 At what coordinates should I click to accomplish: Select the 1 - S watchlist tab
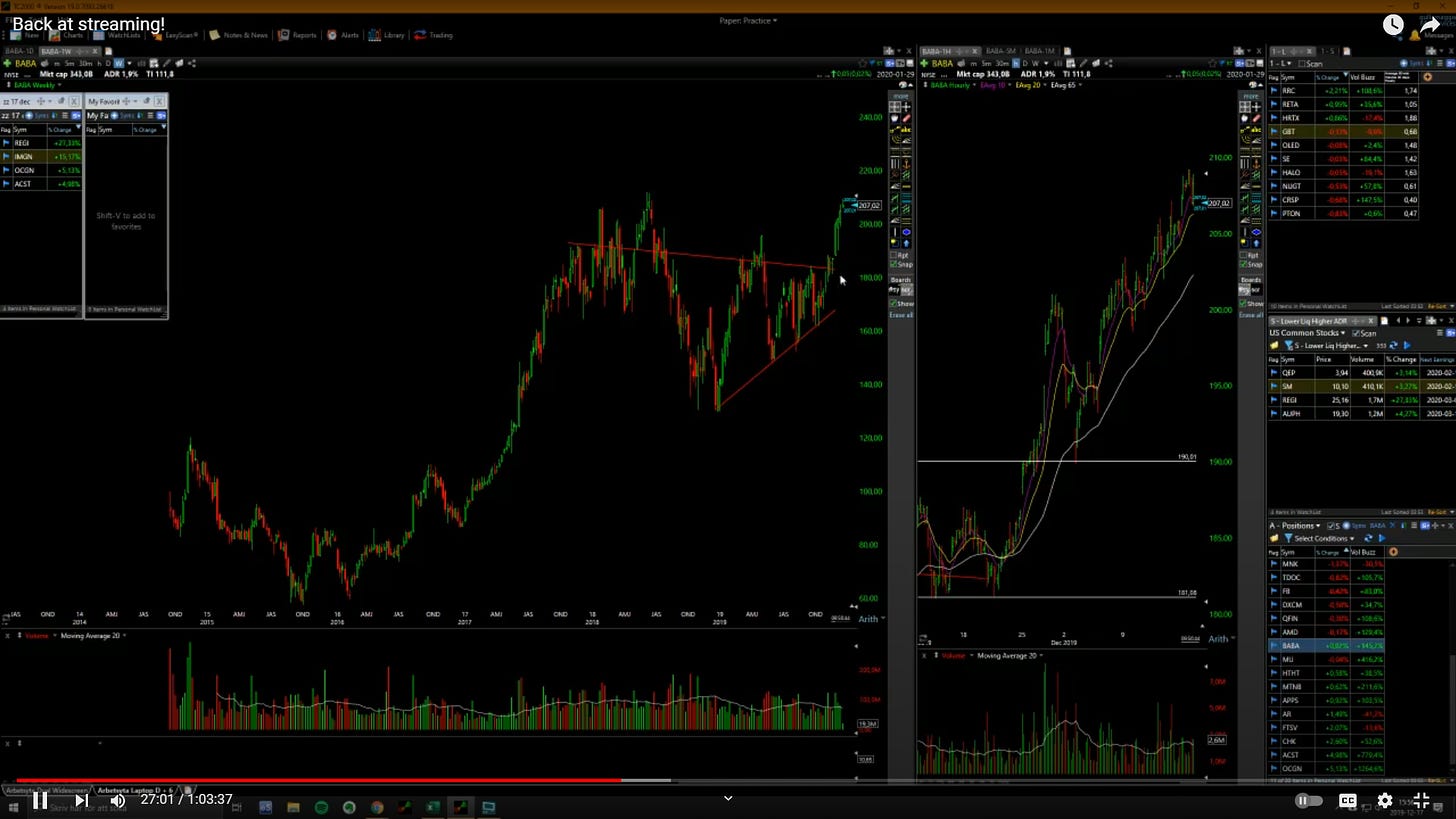tap(1327, 51)
